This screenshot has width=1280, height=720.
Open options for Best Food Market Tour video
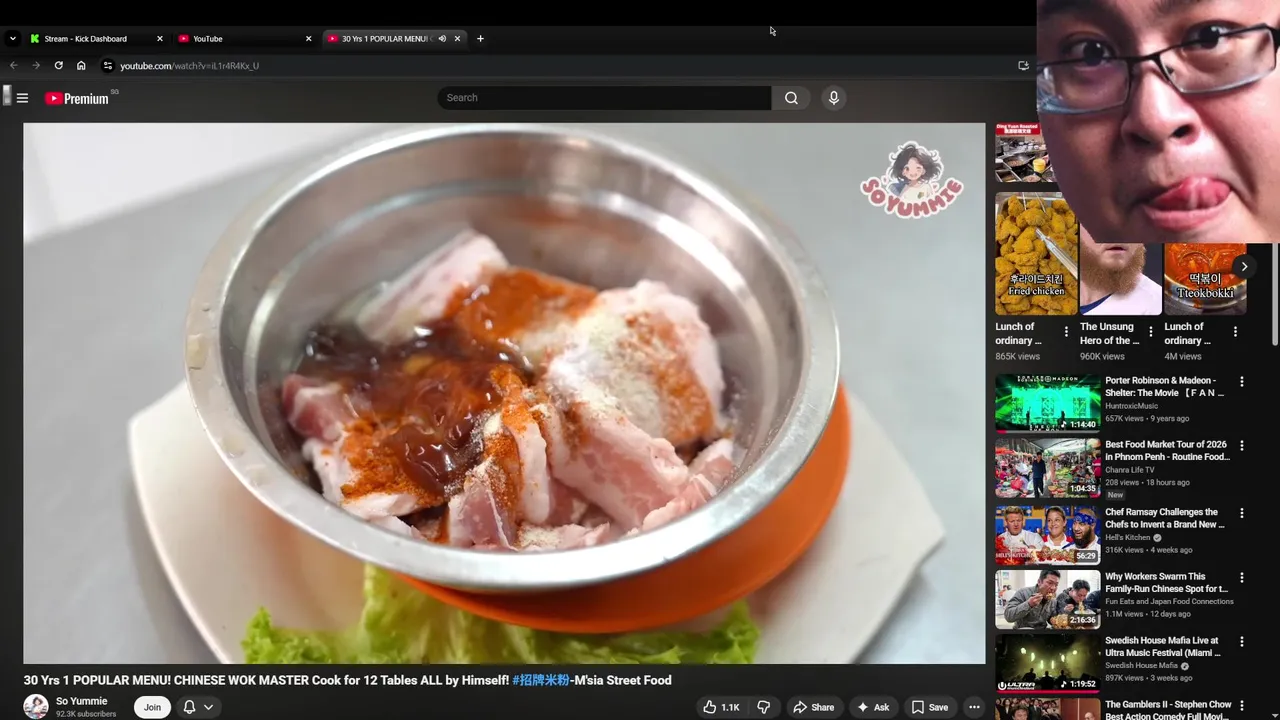[1242, 446]
